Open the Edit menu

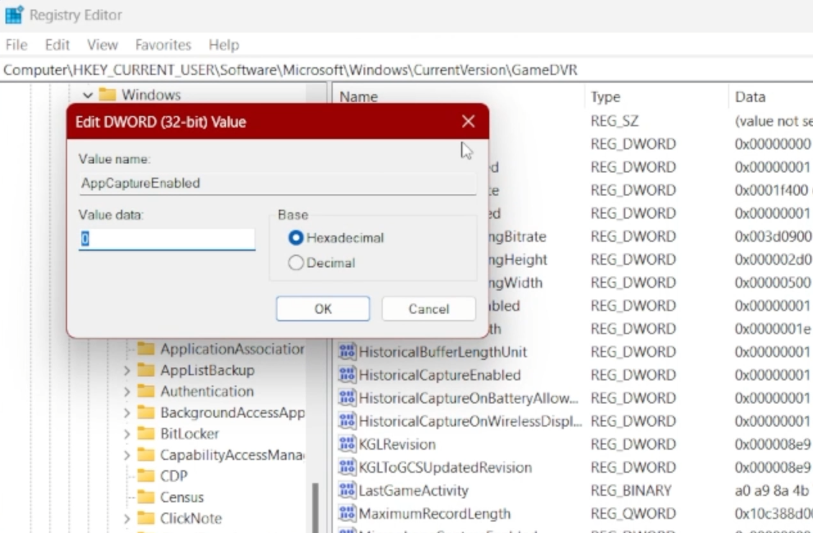(x=57, y=45)
